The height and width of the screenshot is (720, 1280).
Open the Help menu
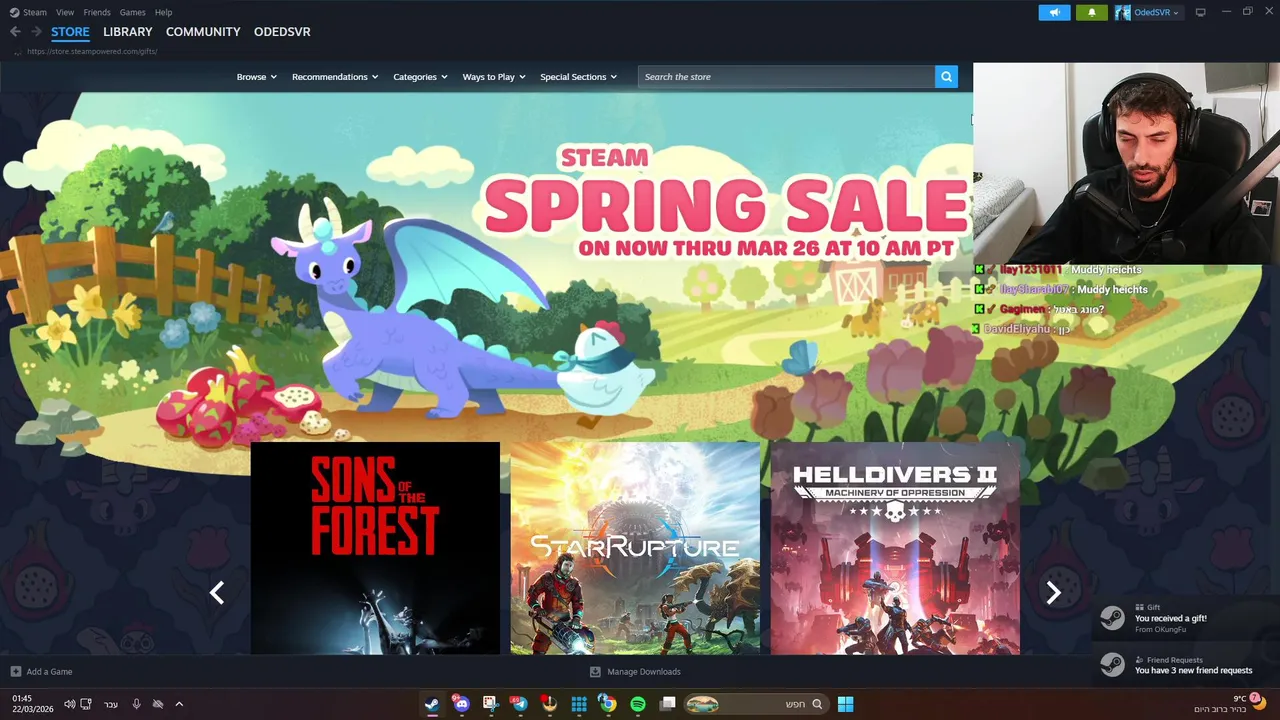[x=164, y=12]
